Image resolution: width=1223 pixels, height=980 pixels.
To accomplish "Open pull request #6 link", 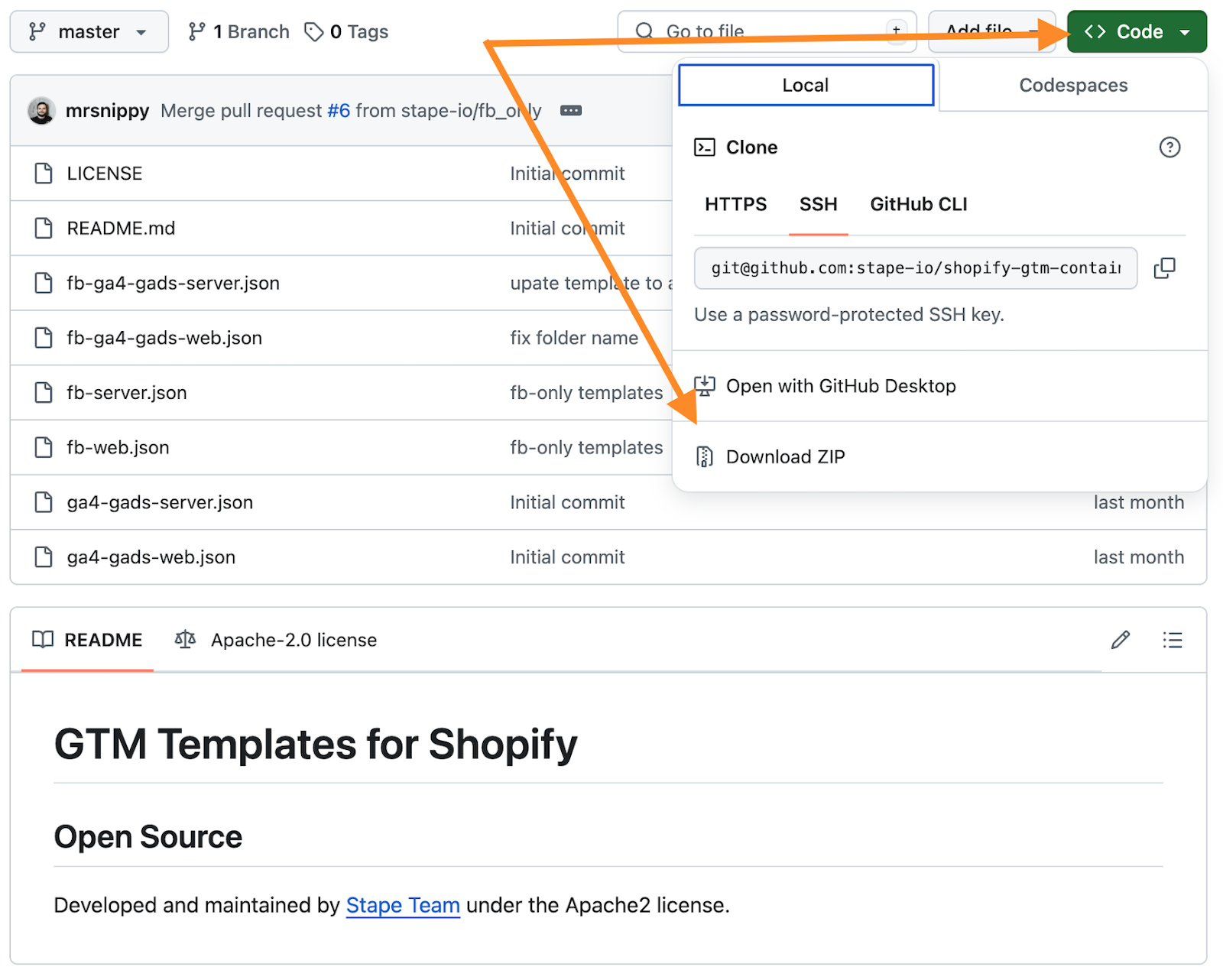I will [x=339, y=111].
